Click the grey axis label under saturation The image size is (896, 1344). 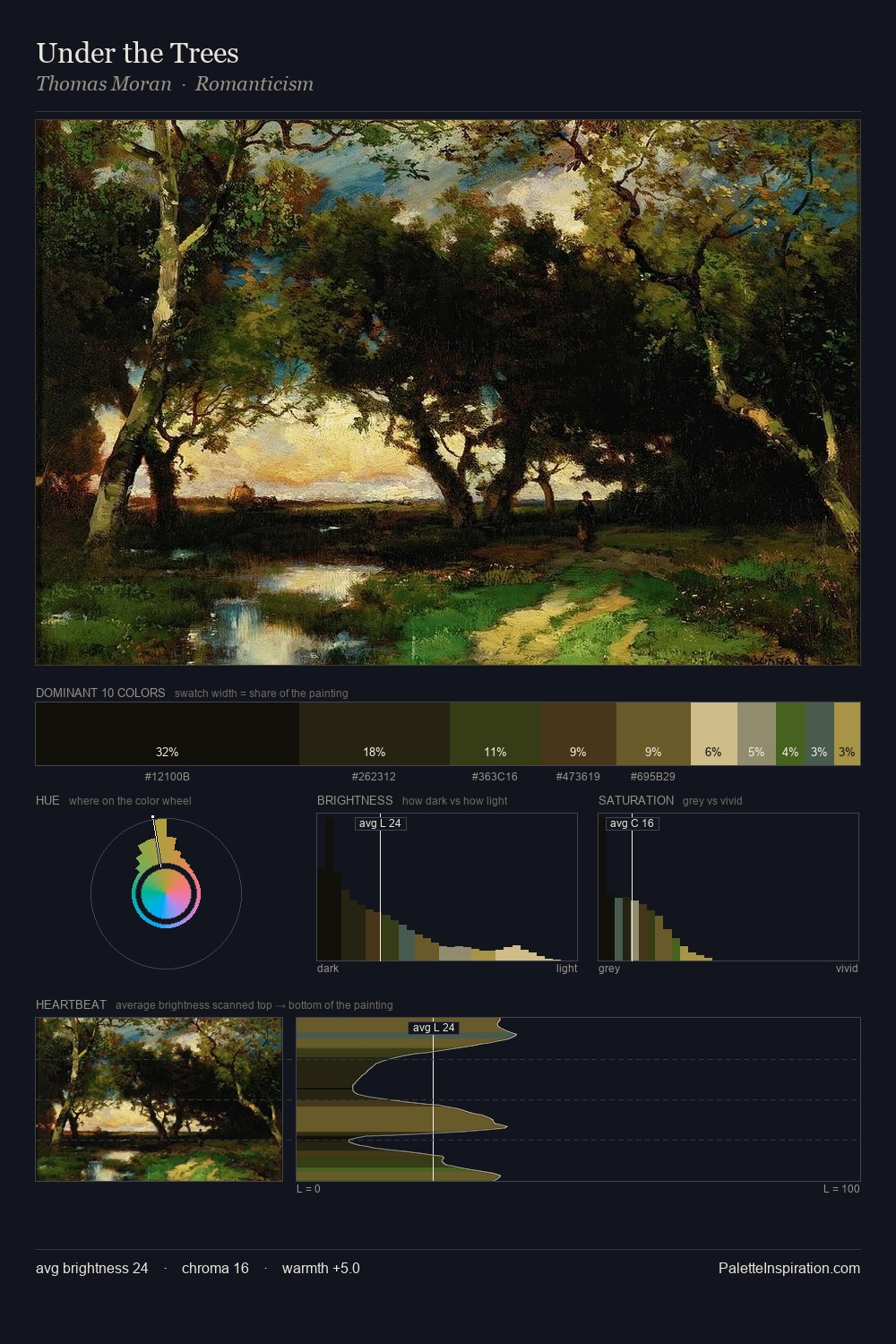tap(609, 969)
